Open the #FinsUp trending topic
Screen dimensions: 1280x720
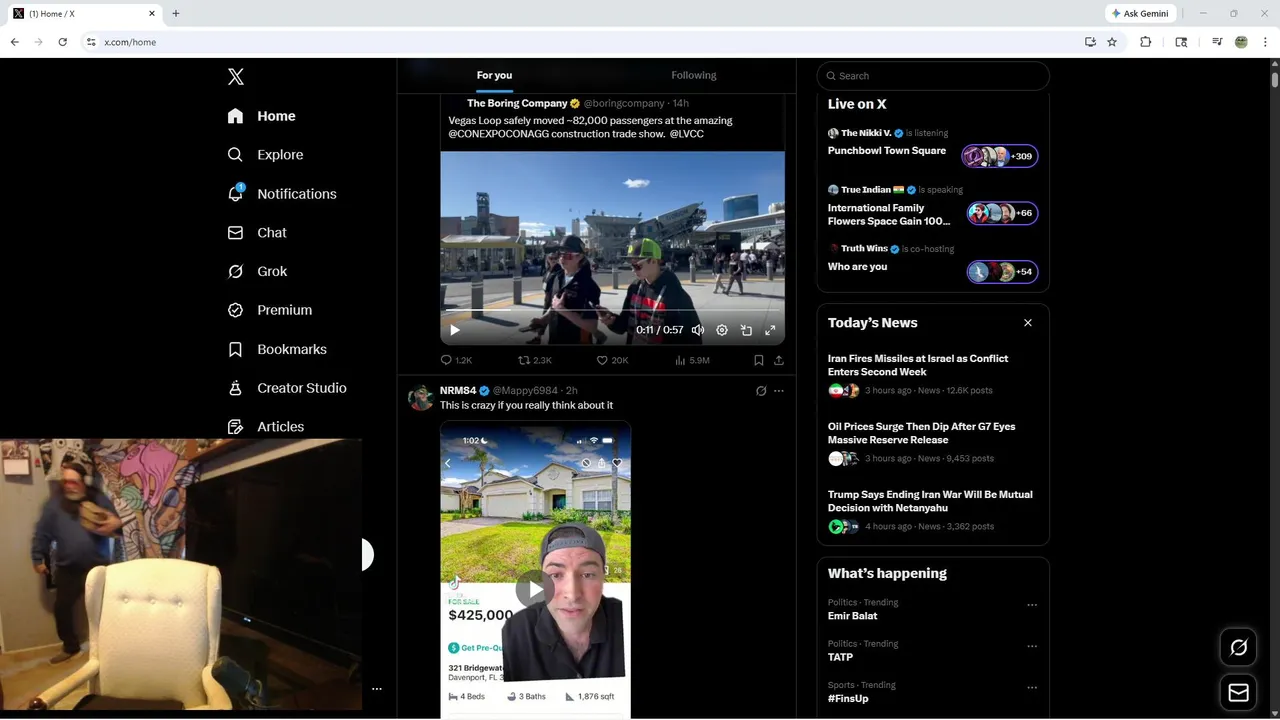tap(848, 698)
